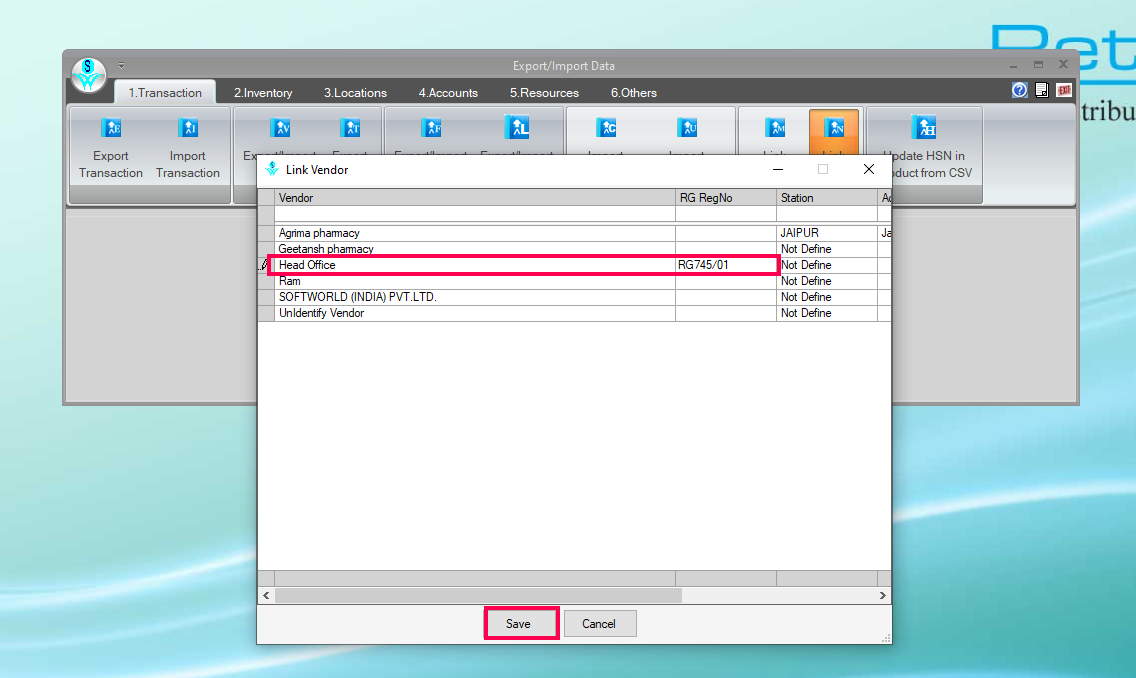Click the small icon between help and exit

[x=1042, y=90]
